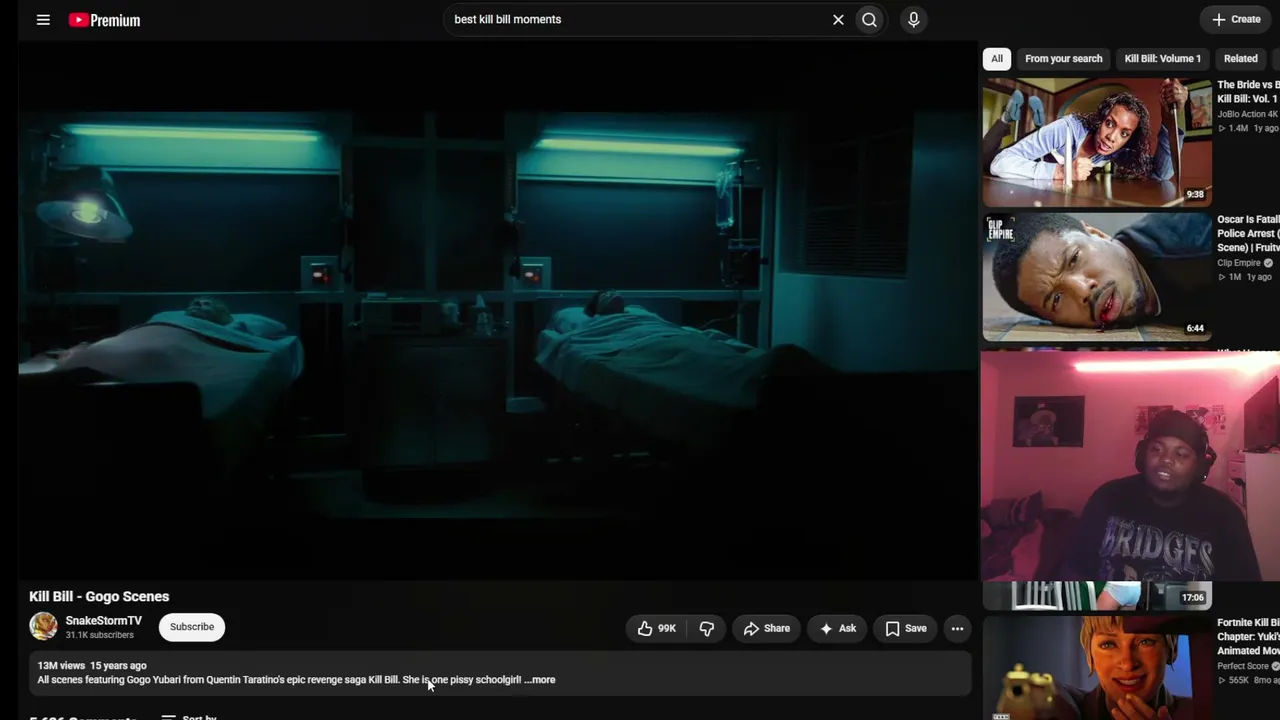Go to YouTube Premium home logo
Screen dimensions: 1280x720
(104, 20)
